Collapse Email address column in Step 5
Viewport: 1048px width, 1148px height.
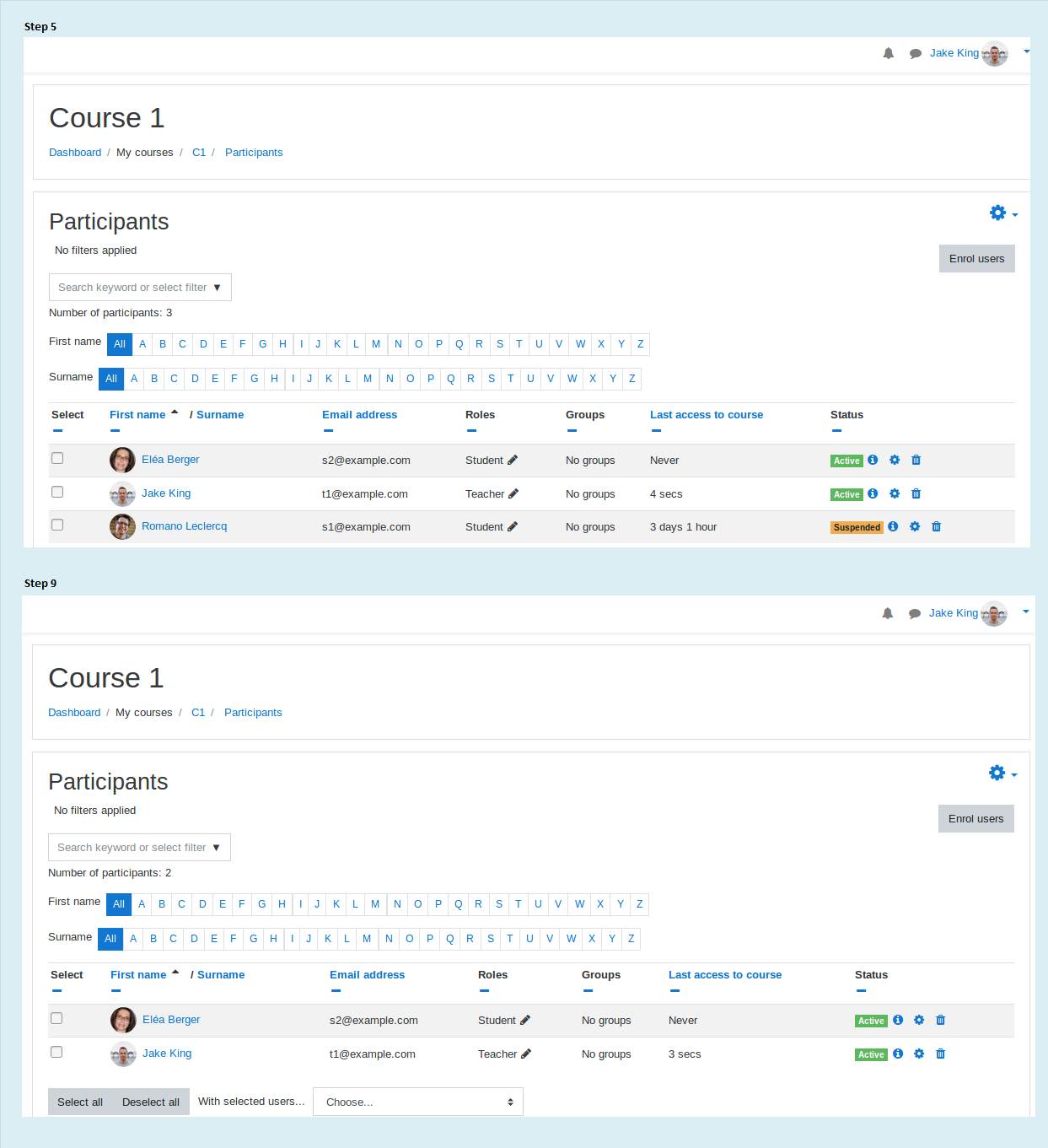click(329, 431)
